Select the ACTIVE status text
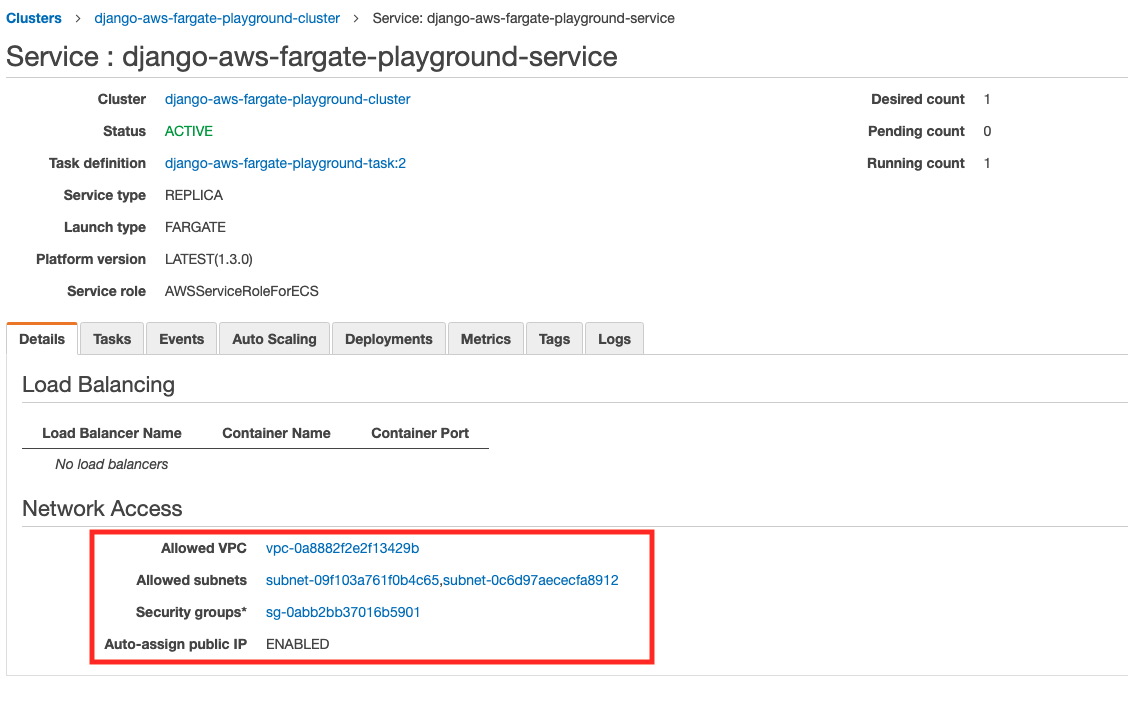The width and height of the screenshot is (1128, 701). [188, 131]
